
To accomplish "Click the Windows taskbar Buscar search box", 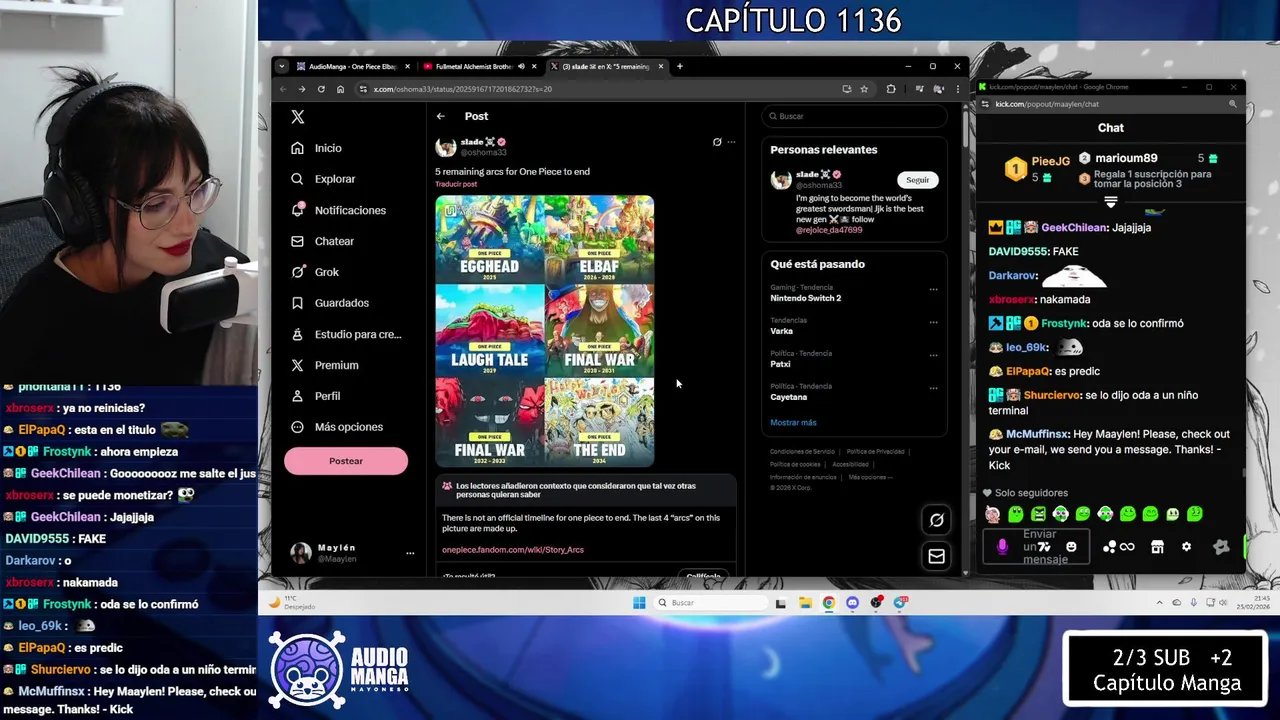I will click(x=711, y=603).
